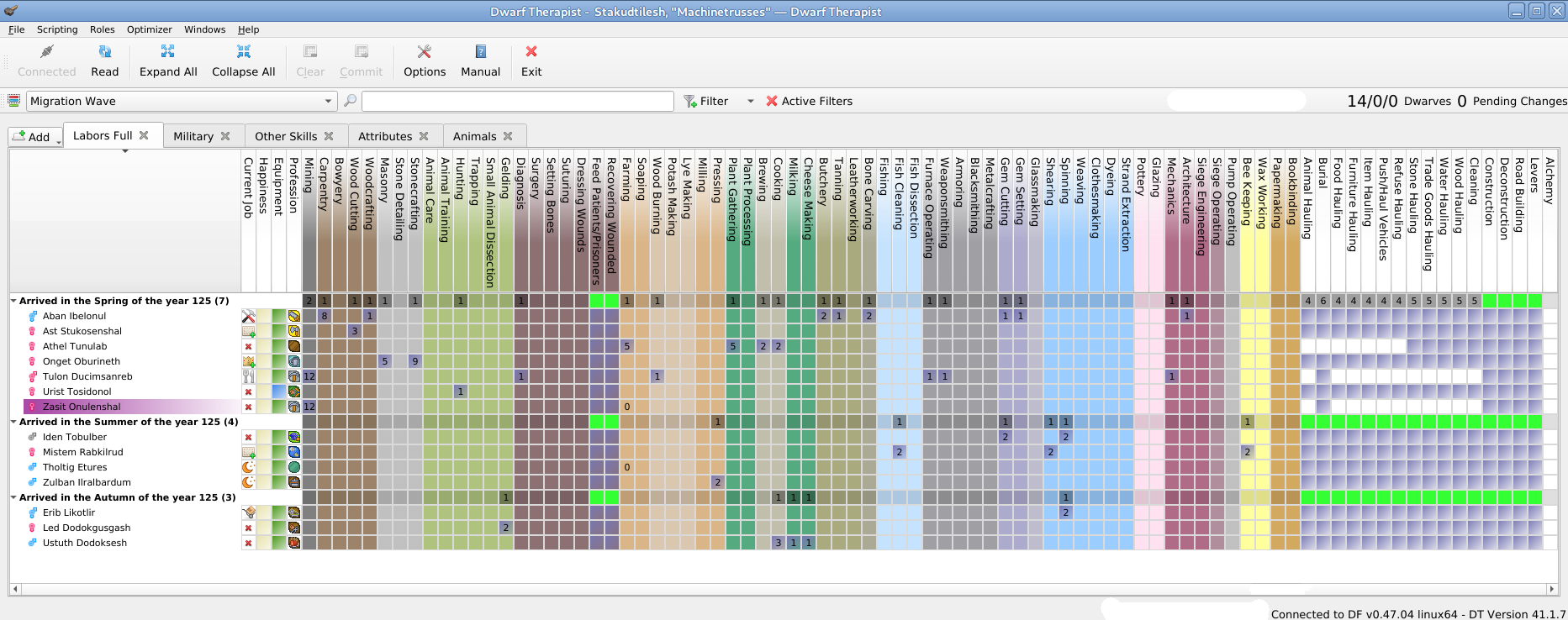Open the Filter dropdown arrow

click(750, 101)
